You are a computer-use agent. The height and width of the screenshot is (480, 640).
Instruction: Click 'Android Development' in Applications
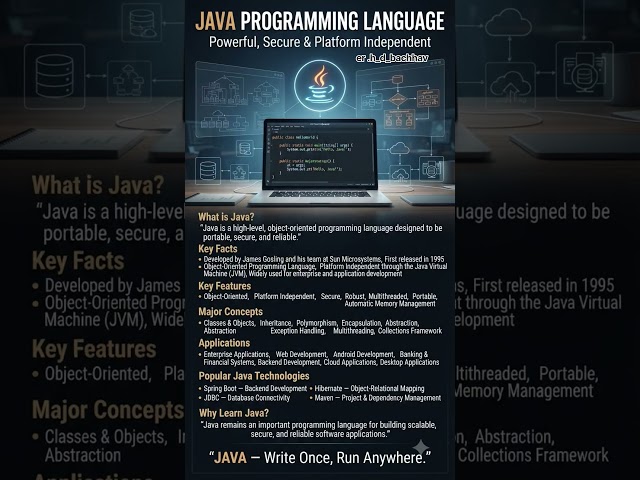coord(364,354)
